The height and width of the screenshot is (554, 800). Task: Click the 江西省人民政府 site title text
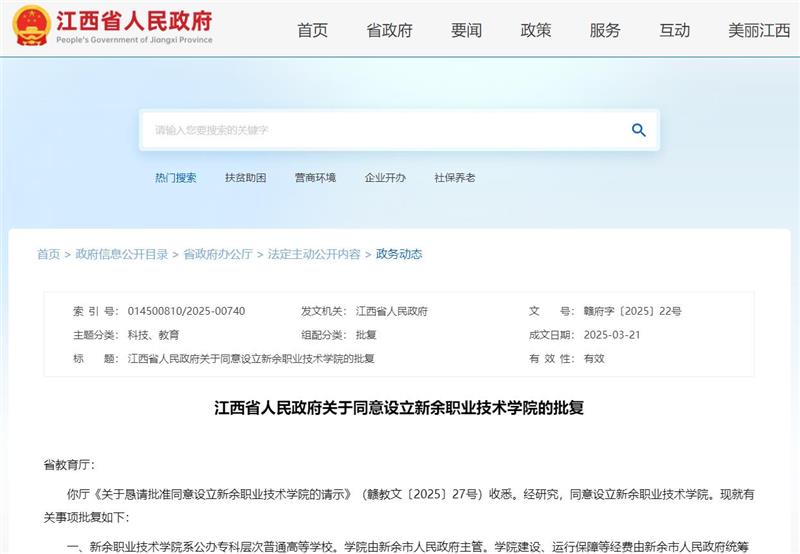point(134,21)
